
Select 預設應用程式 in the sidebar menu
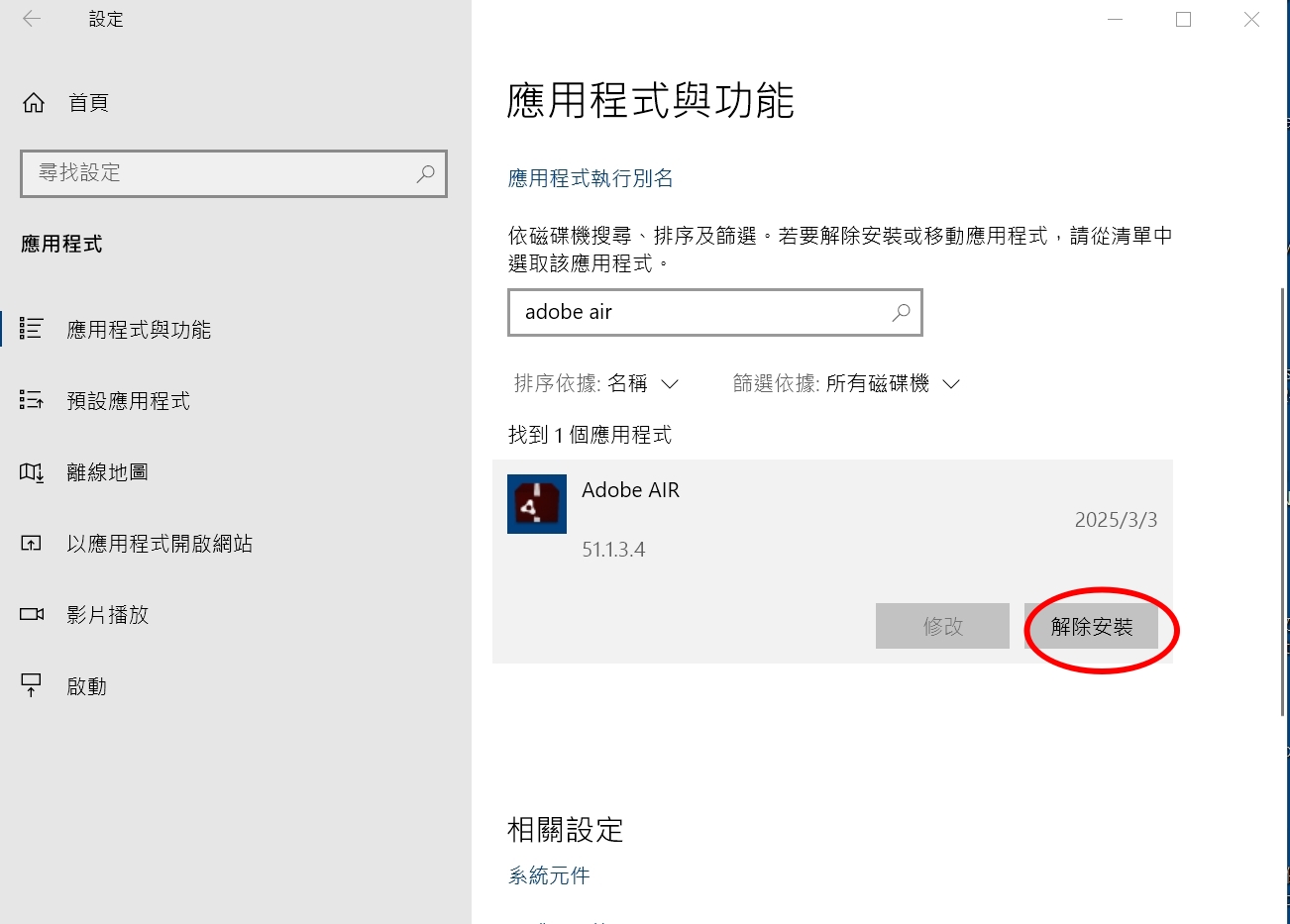[x=129, y=401]
